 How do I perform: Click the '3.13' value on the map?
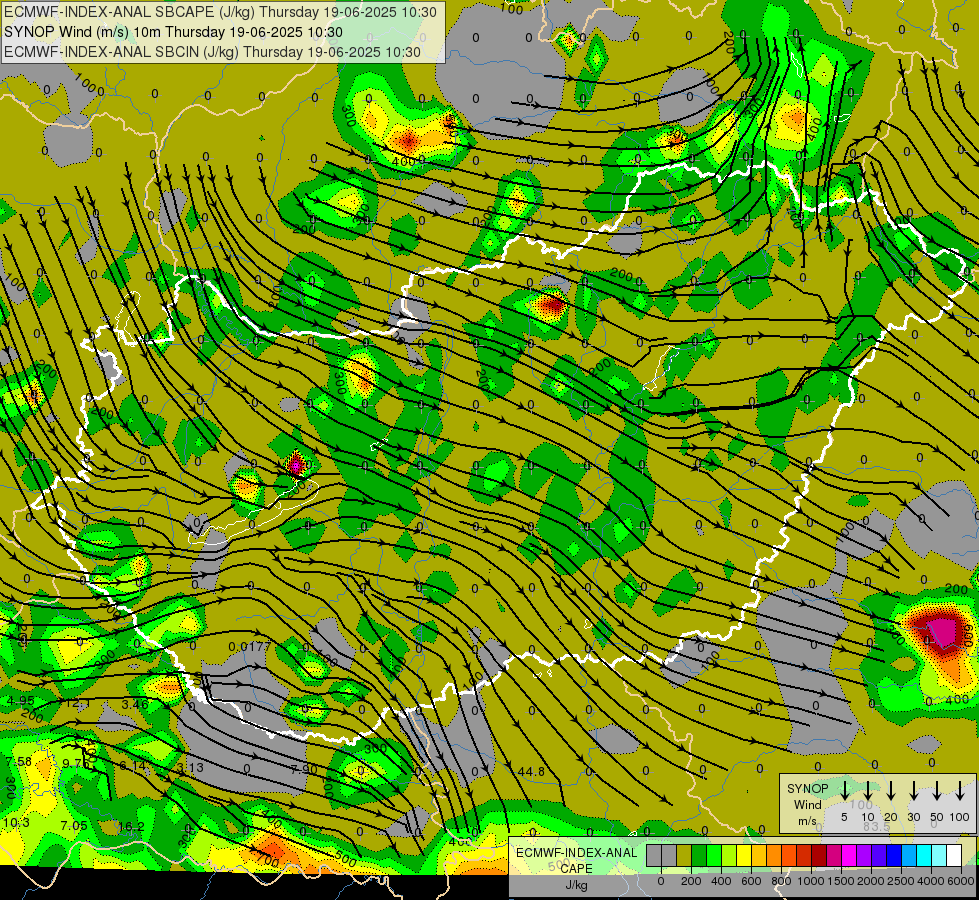coord(190,767)
